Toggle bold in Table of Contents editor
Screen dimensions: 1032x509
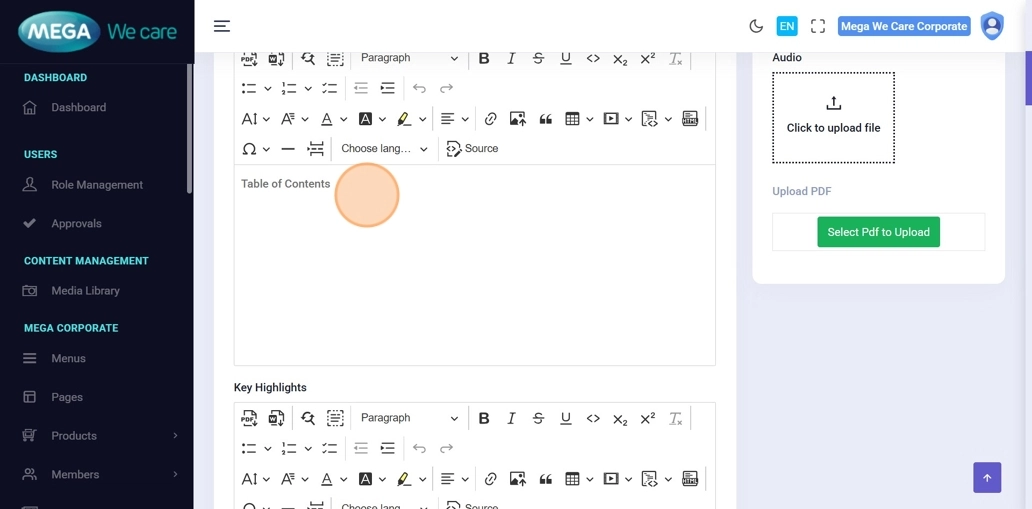pos(484,58)
